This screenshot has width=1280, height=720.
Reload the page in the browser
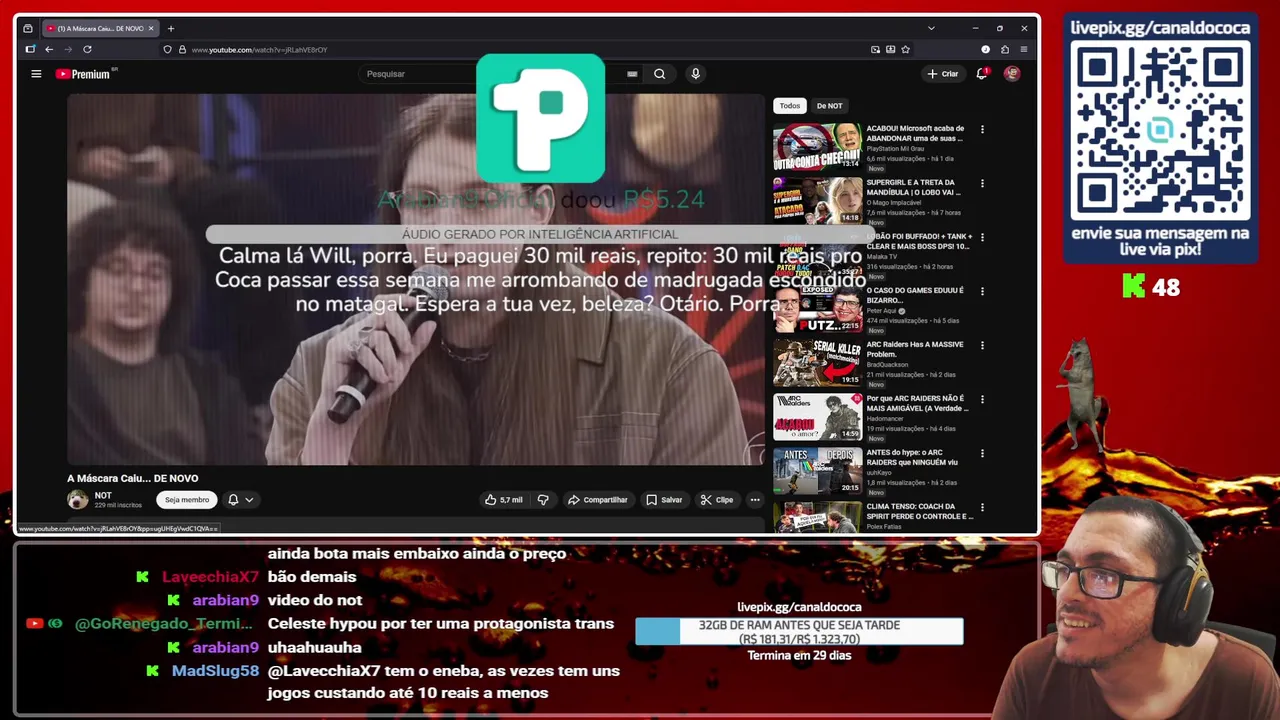(x=87, y=49)
